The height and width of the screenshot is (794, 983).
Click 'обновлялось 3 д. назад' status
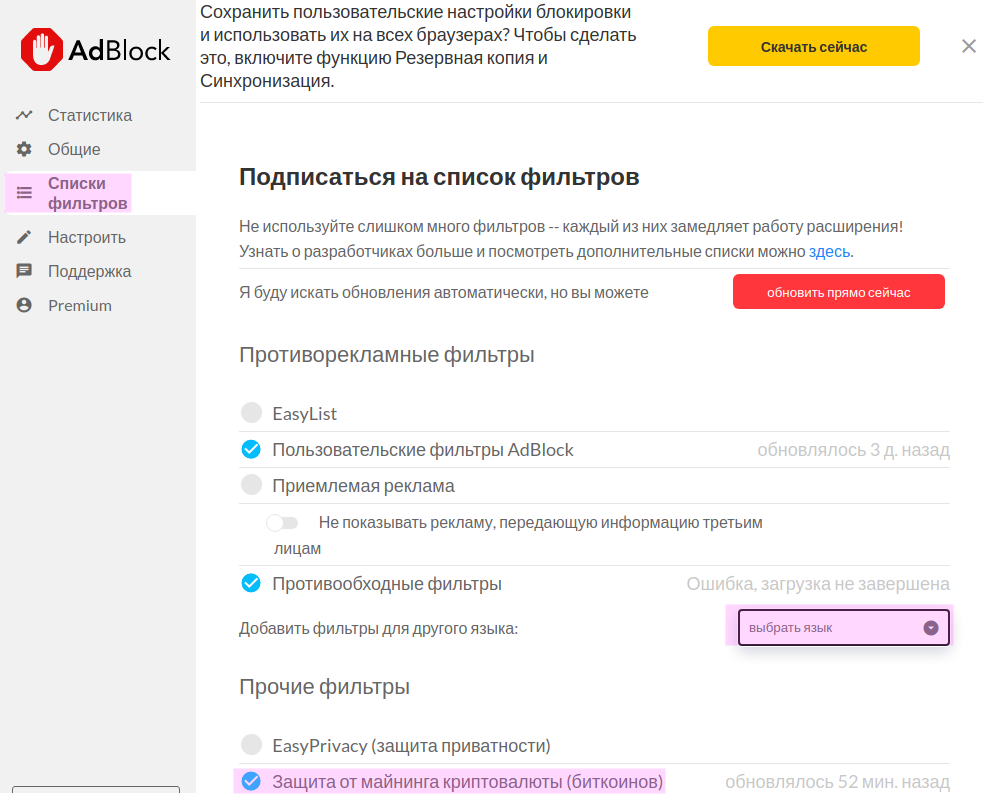[853, 450]
